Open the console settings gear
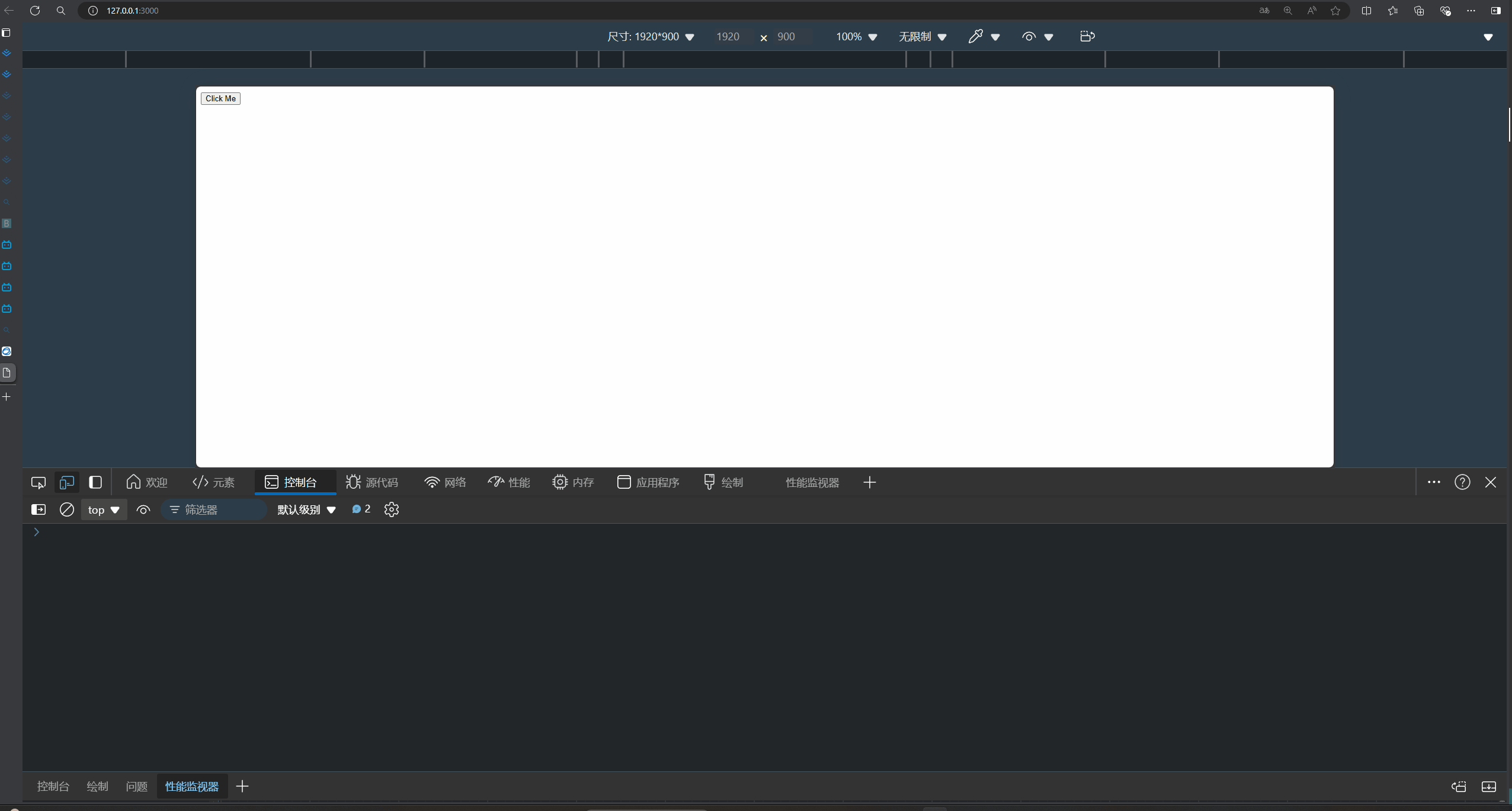 (x=390, y=509)
